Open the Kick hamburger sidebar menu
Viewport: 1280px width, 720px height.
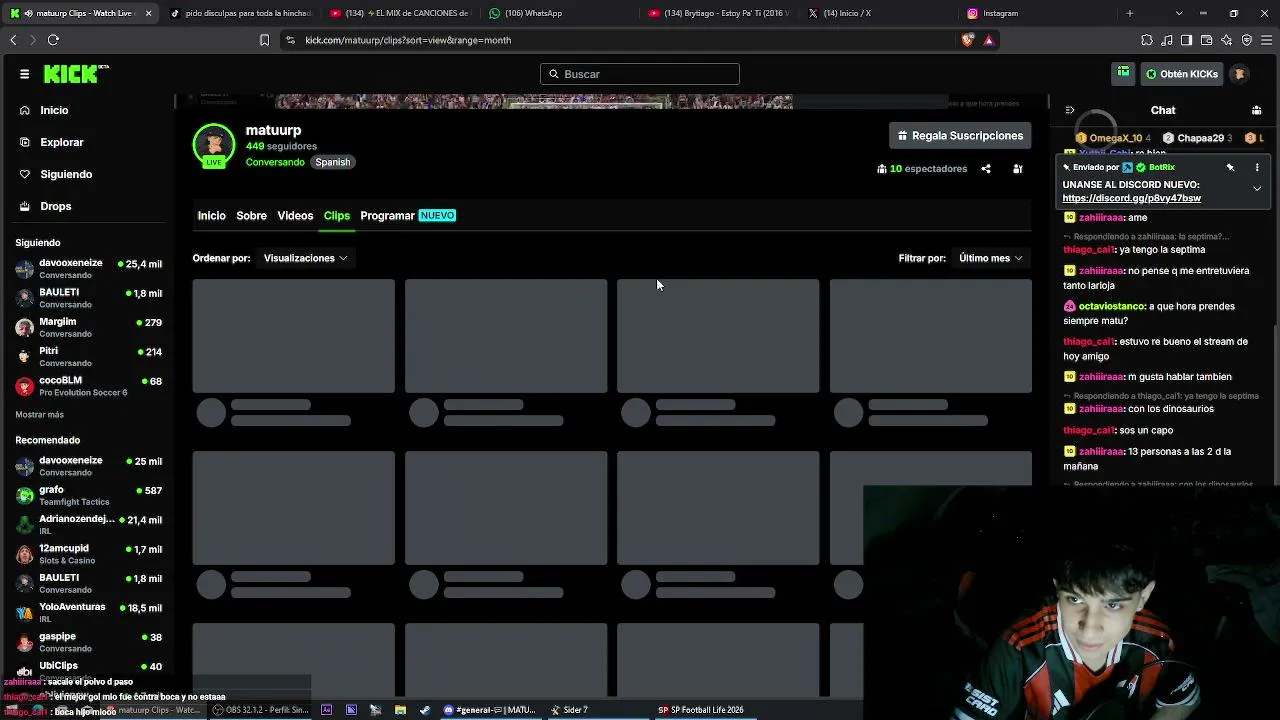pyautogui.click(x=24, y=74)
